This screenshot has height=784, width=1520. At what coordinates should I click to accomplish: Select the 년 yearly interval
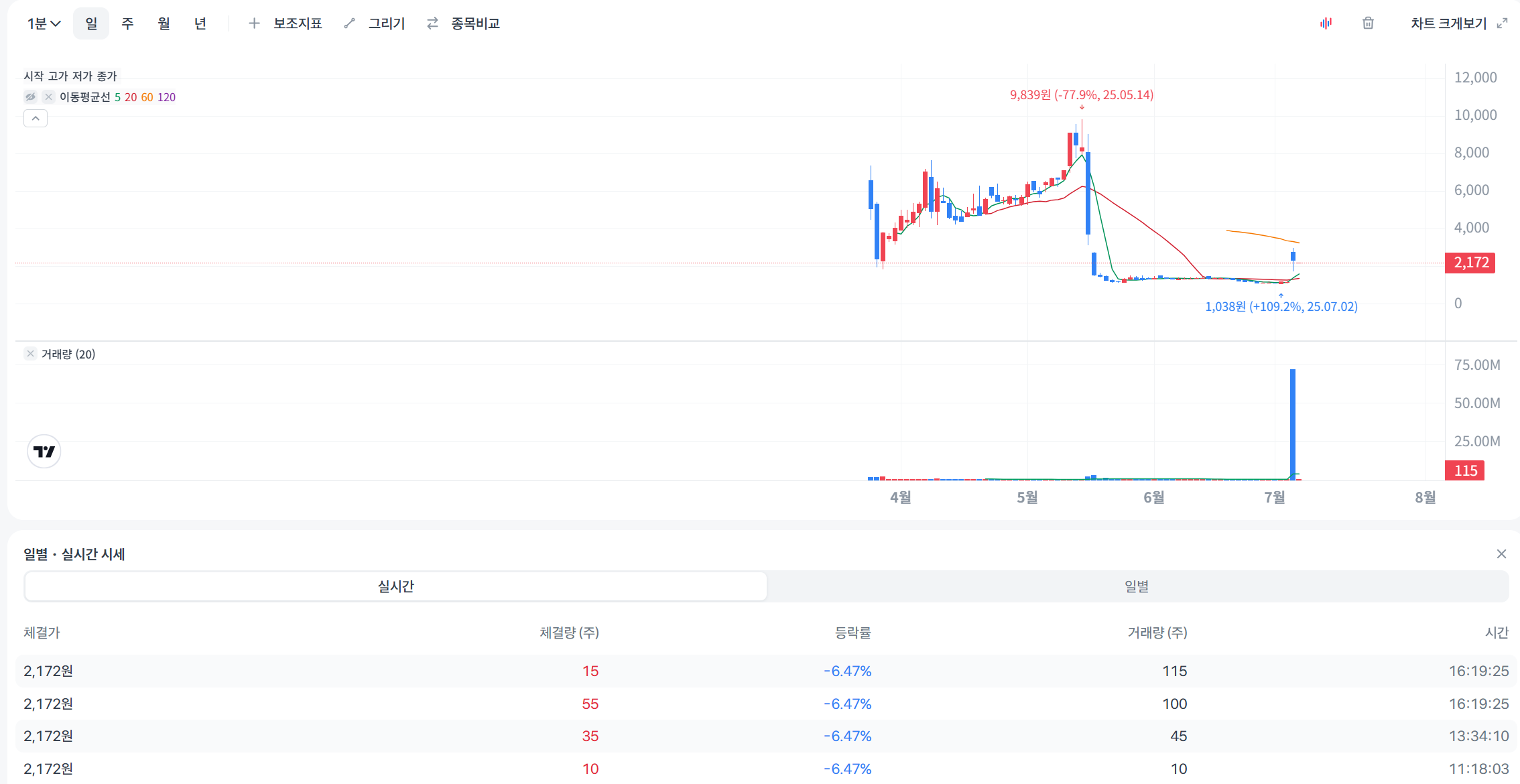[200, 23]
